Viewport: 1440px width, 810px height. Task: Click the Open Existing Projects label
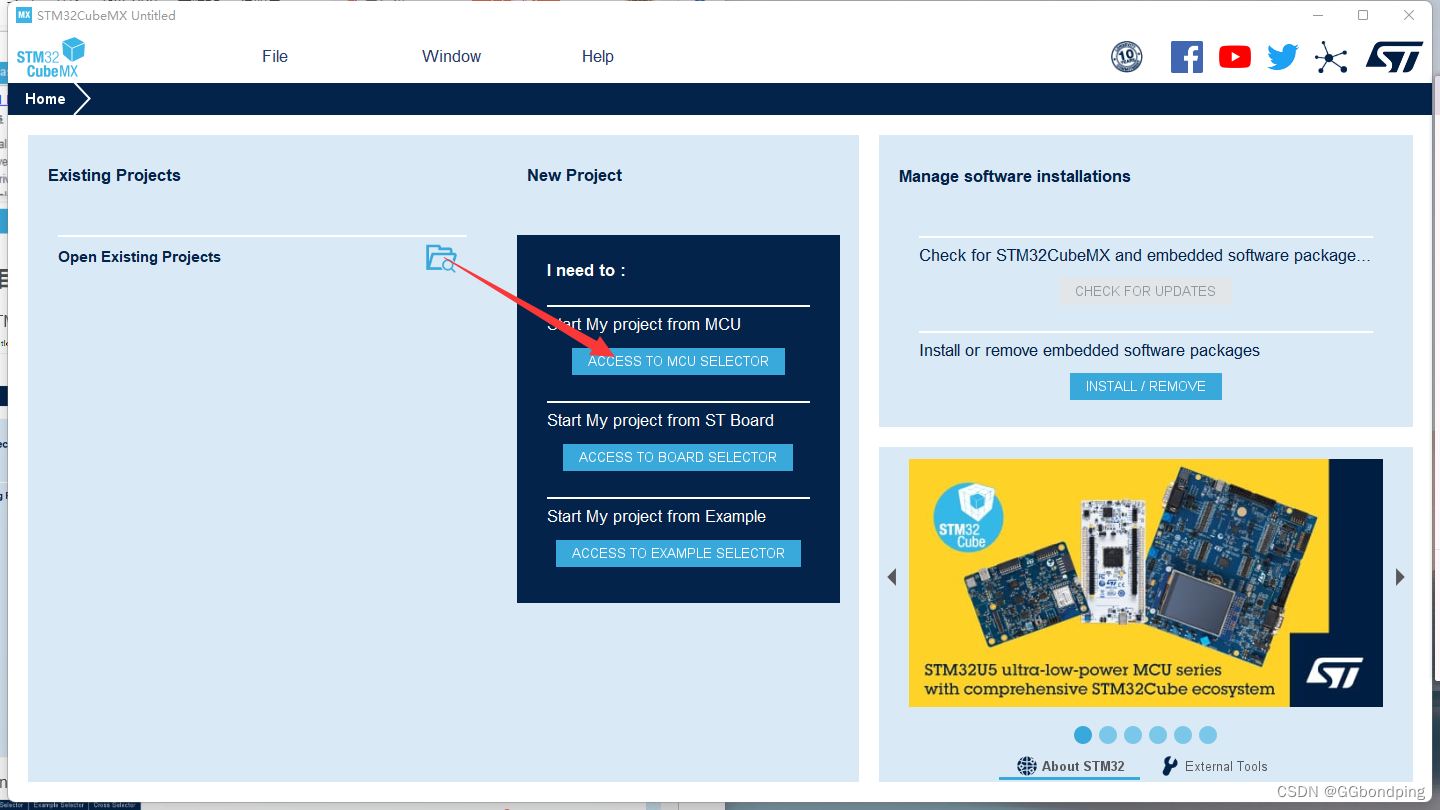[x=139, y=257]
